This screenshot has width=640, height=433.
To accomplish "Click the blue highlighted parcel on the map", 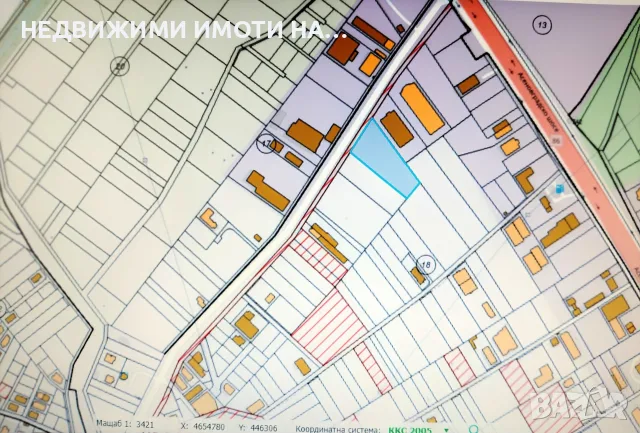I will [384, 159].
